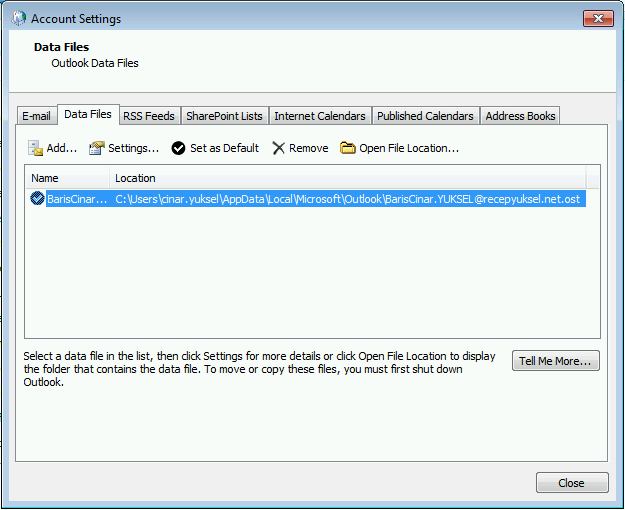This screenshot has height=510, width=625.
Task: Open the Address Books tab
Action: 520,116
